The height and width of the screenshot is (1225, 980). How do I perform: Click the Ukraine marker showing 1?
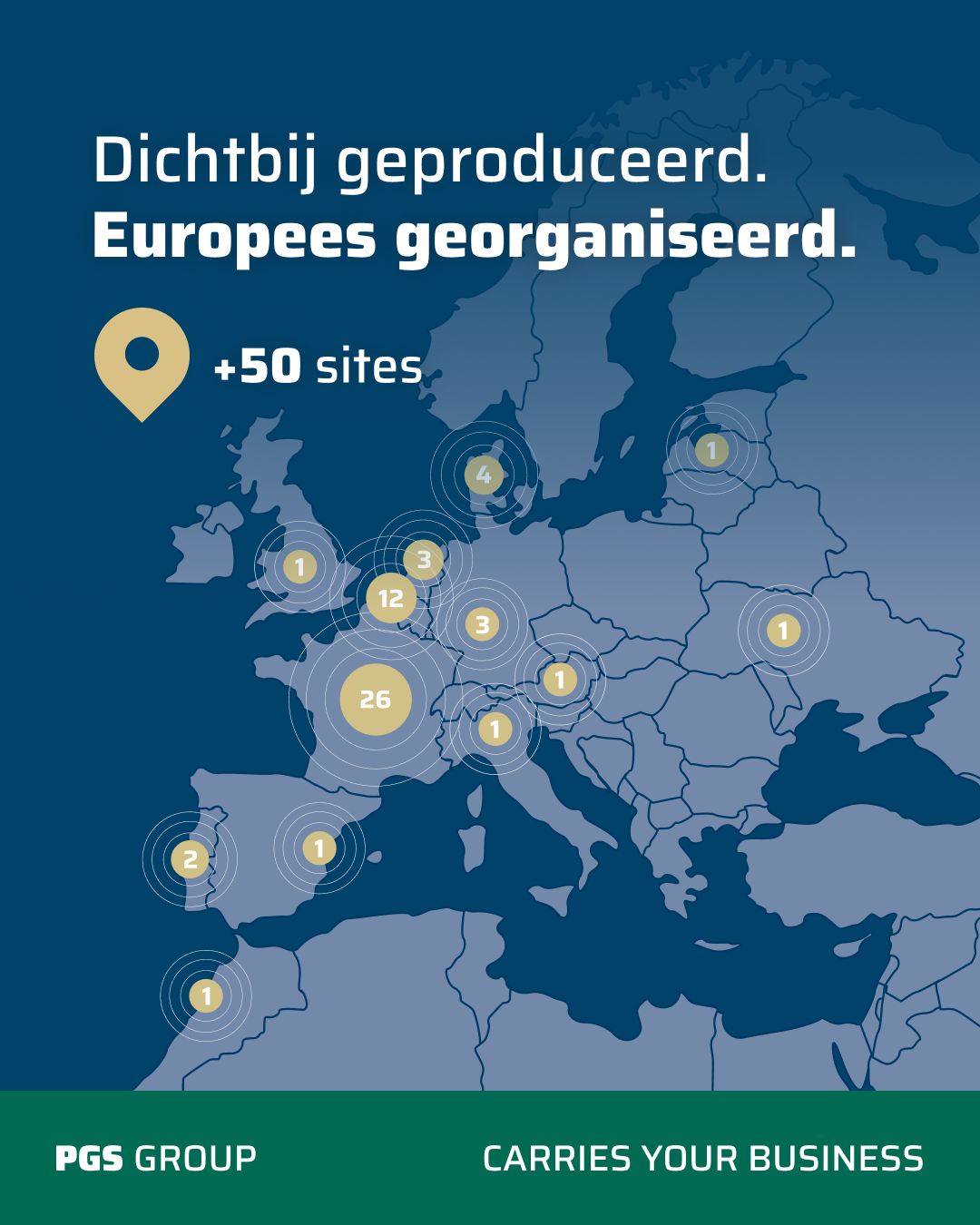(783, 630)
